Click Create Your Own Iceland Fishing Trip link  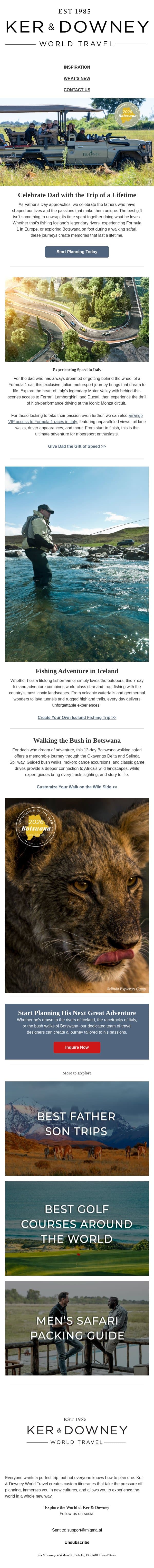click(x=77, y=718)
